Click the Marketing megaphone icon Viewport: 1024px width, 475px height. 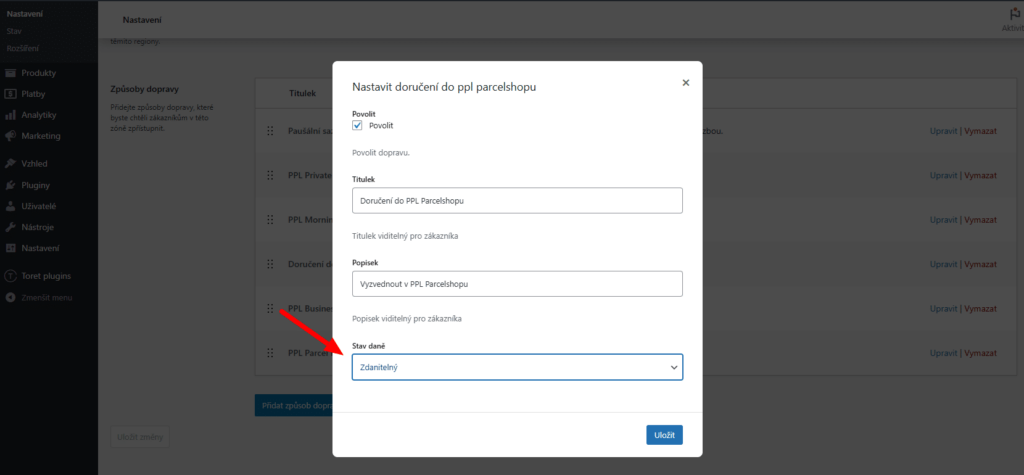click(10, 136)
